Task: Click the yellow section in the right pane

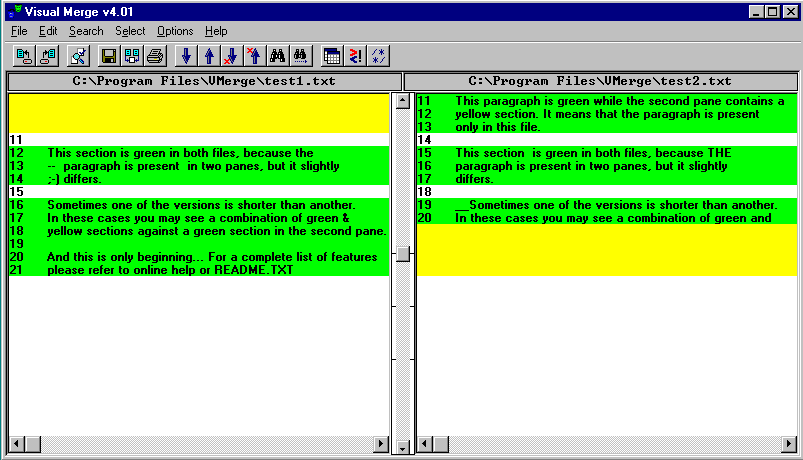Action: 607,250
